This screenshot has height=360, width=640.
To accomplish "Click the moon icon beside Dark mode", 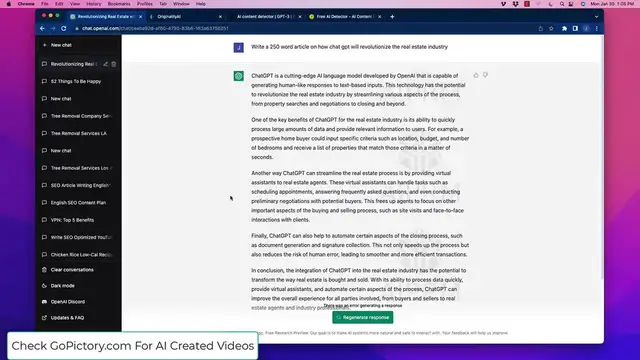I will coord(44,286).
